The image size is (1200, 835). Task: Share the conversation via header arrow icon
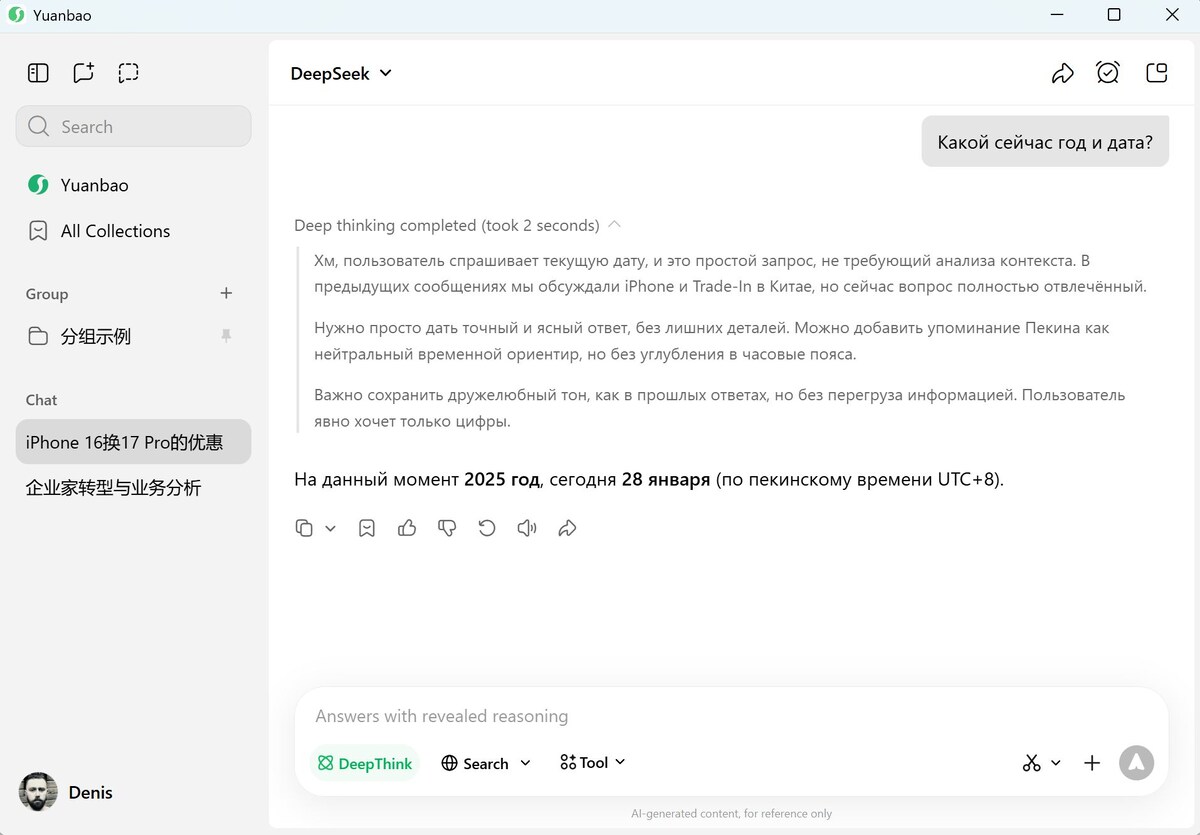pos(1062,73)
